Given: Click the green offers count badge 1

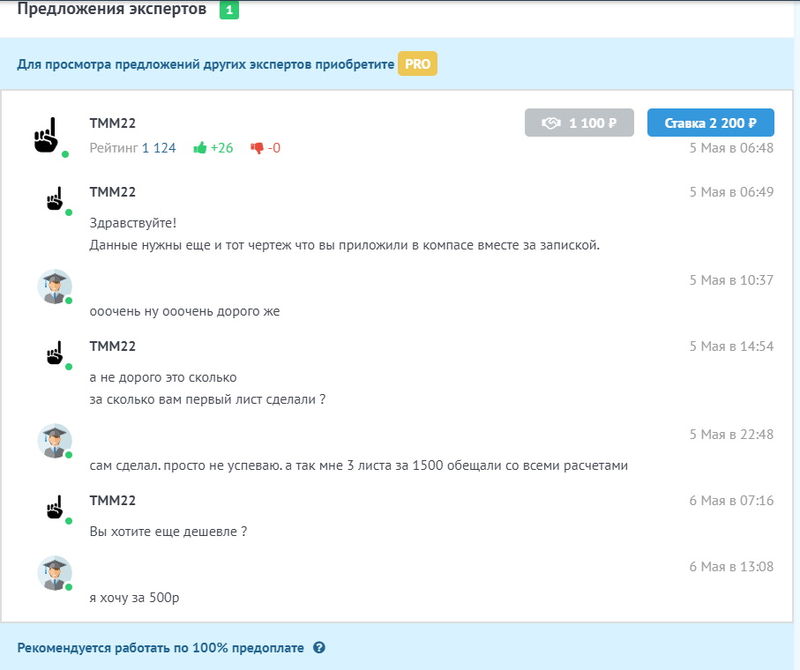Looking at the screenshot, I should click(229, 11).
